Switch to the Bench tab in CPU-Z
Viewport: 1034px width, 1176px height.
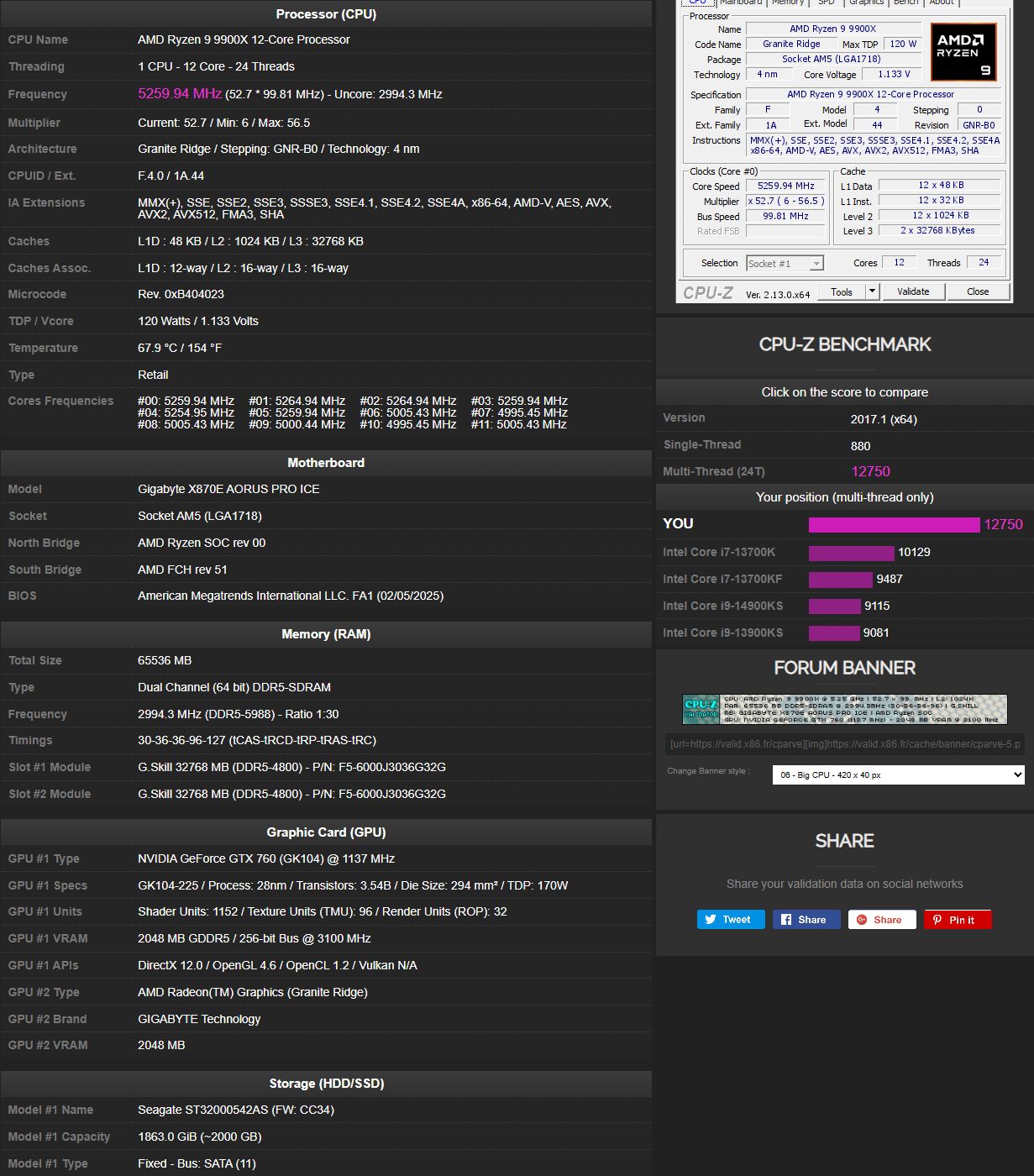click(905, 3)
